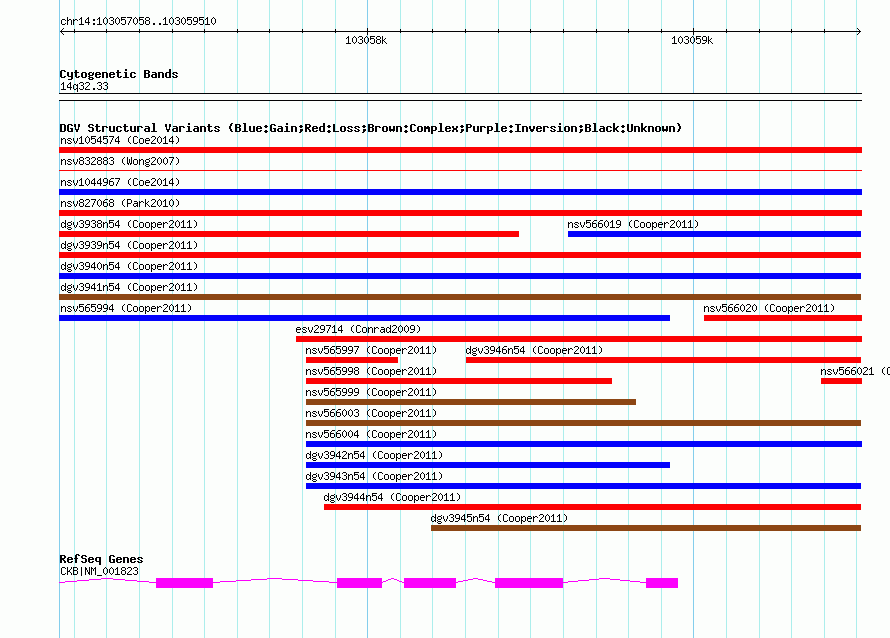Click the small nsv566021 red bar
Image resolution: width=890 pixels, height=638 pixels.
point(841,381)
